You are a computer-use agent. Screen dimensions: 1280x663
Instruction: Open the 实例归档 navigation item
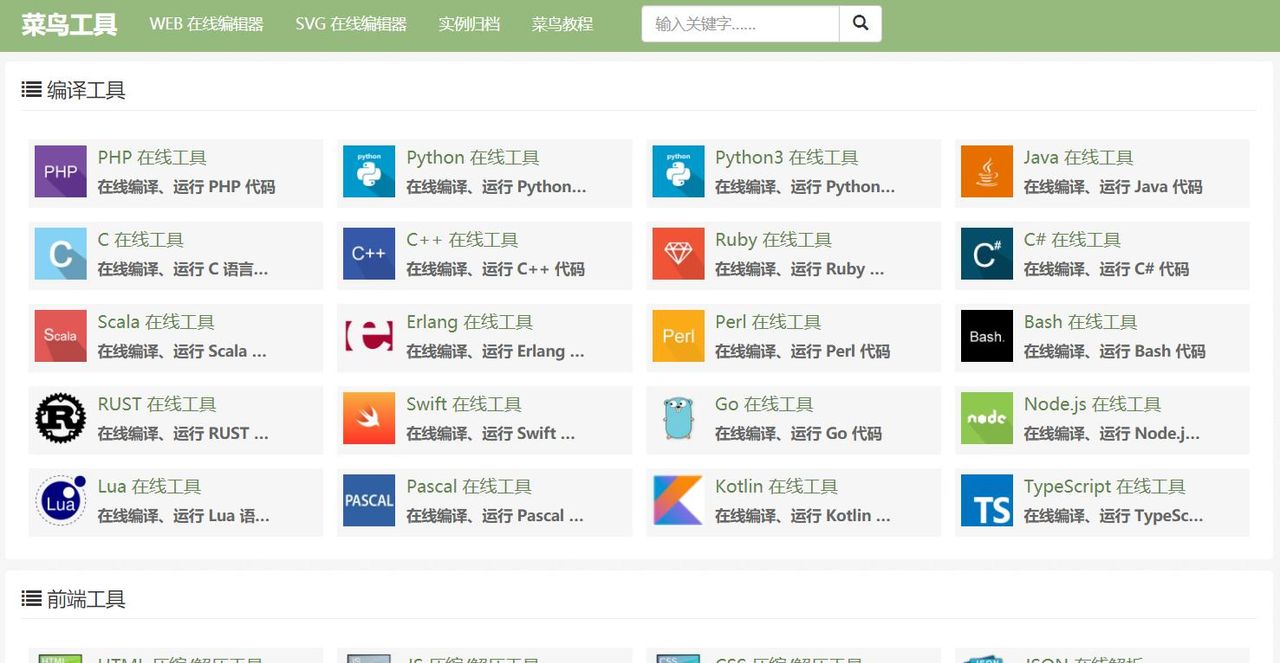(469, 24)
